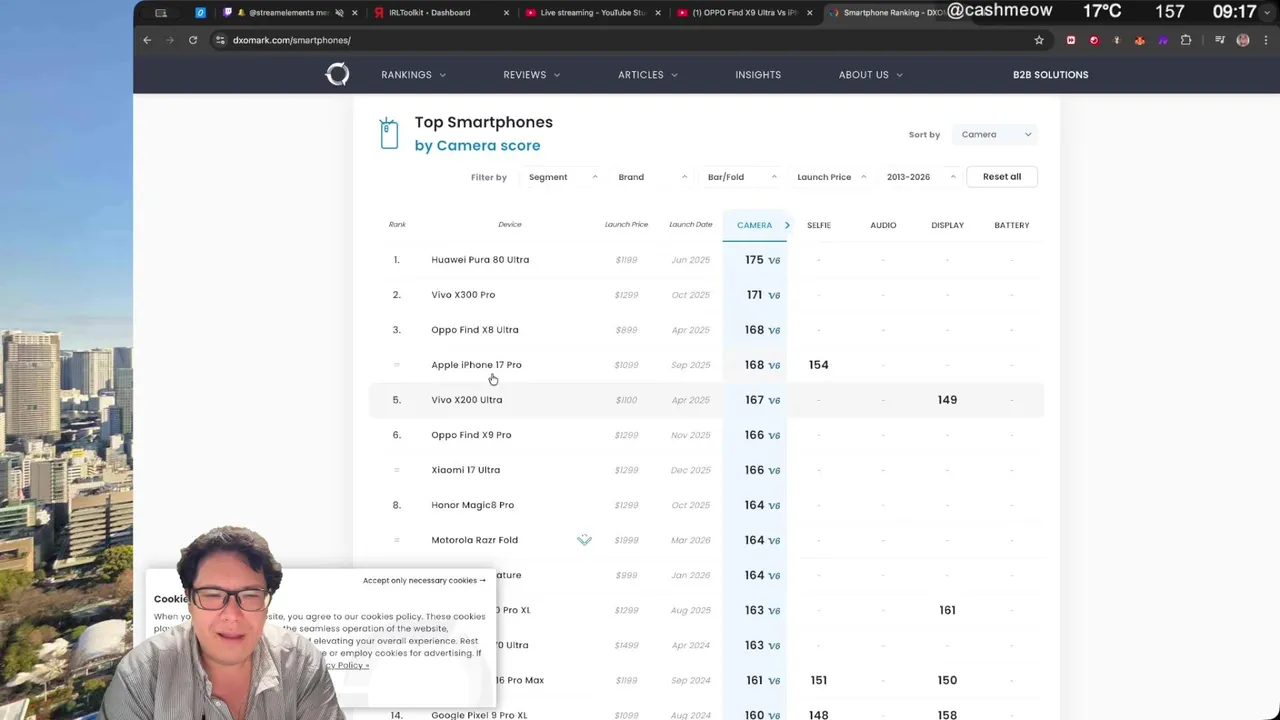The height and width of the screenshot is (720, 1280).
Task: Switch to the streamelements tab
Action: point(290,13)
